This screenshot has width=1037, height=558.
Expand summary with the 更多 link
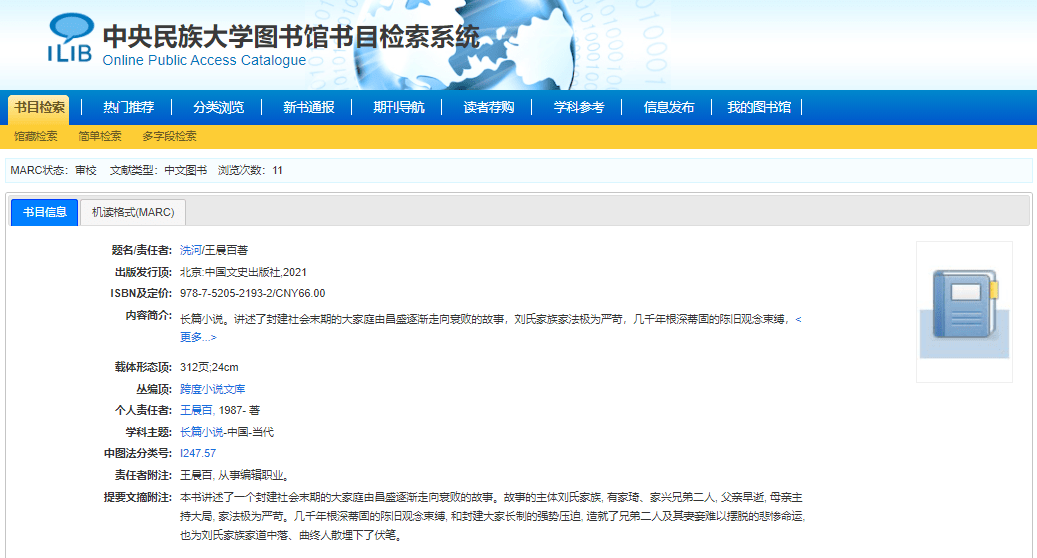(198, 337)
